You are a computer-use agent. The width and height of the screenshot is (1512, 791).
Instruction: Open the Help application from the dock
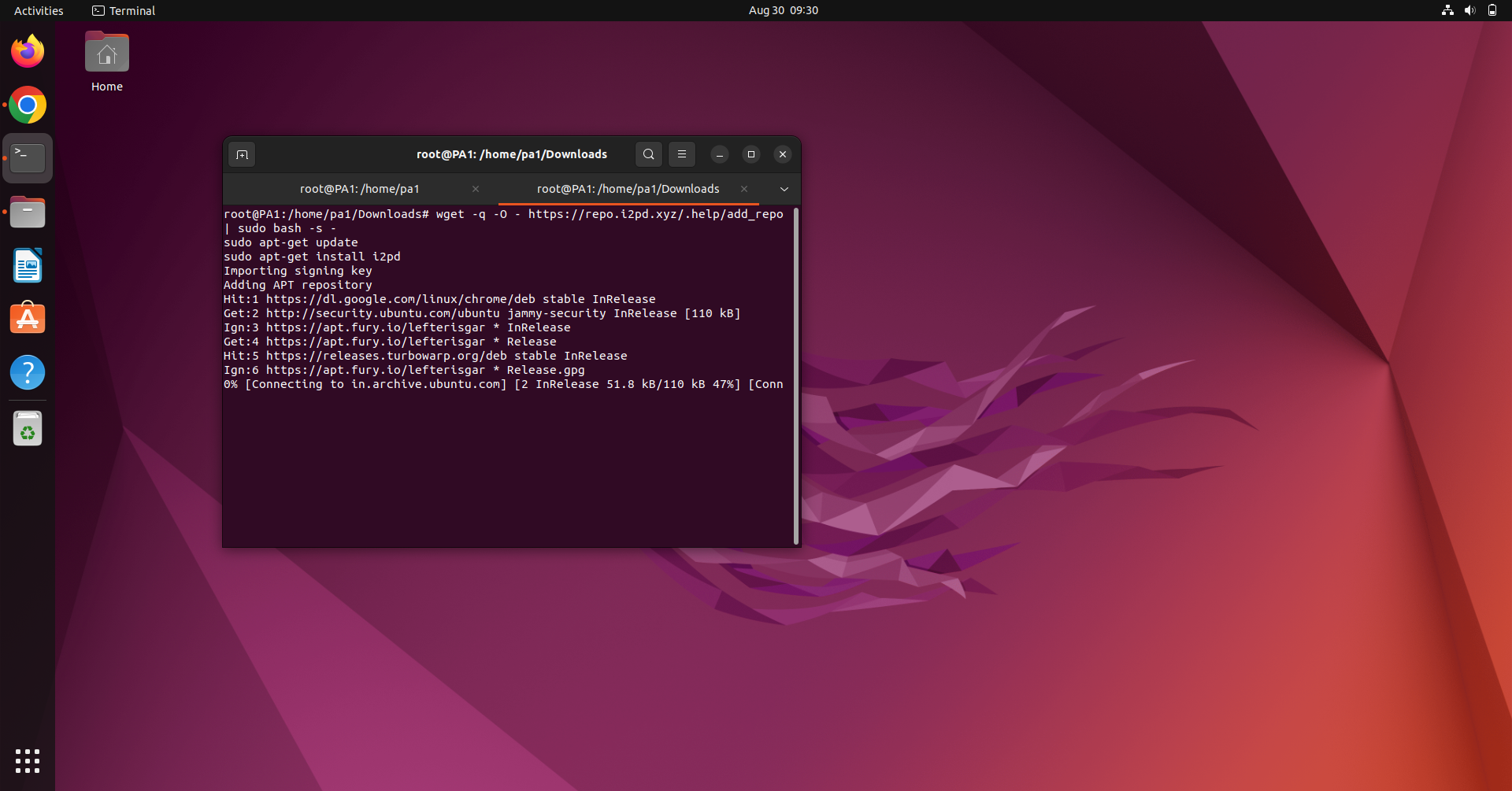pos(28,372)
